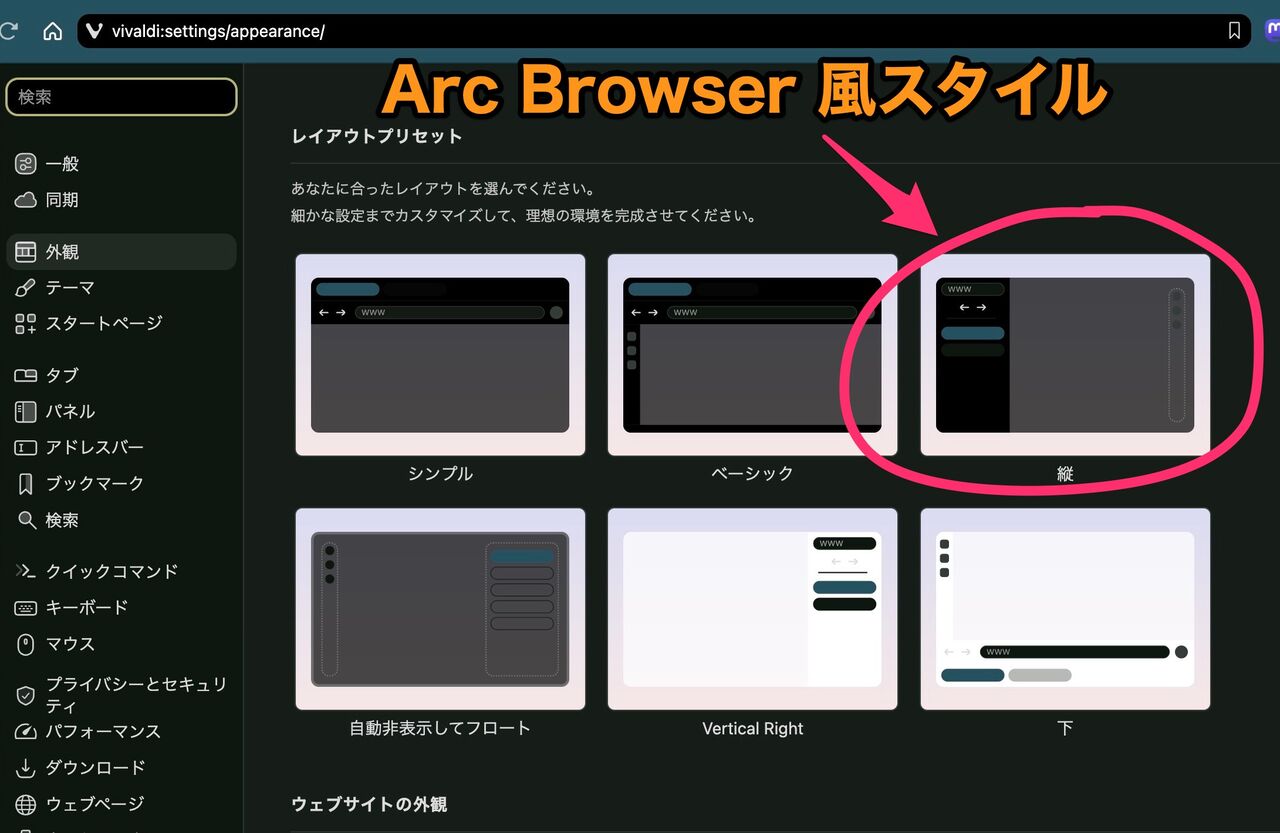Select the シンプル layout preset thumbnail
The height and width of the screenshot is (833, 1280).
coord(440,355)
